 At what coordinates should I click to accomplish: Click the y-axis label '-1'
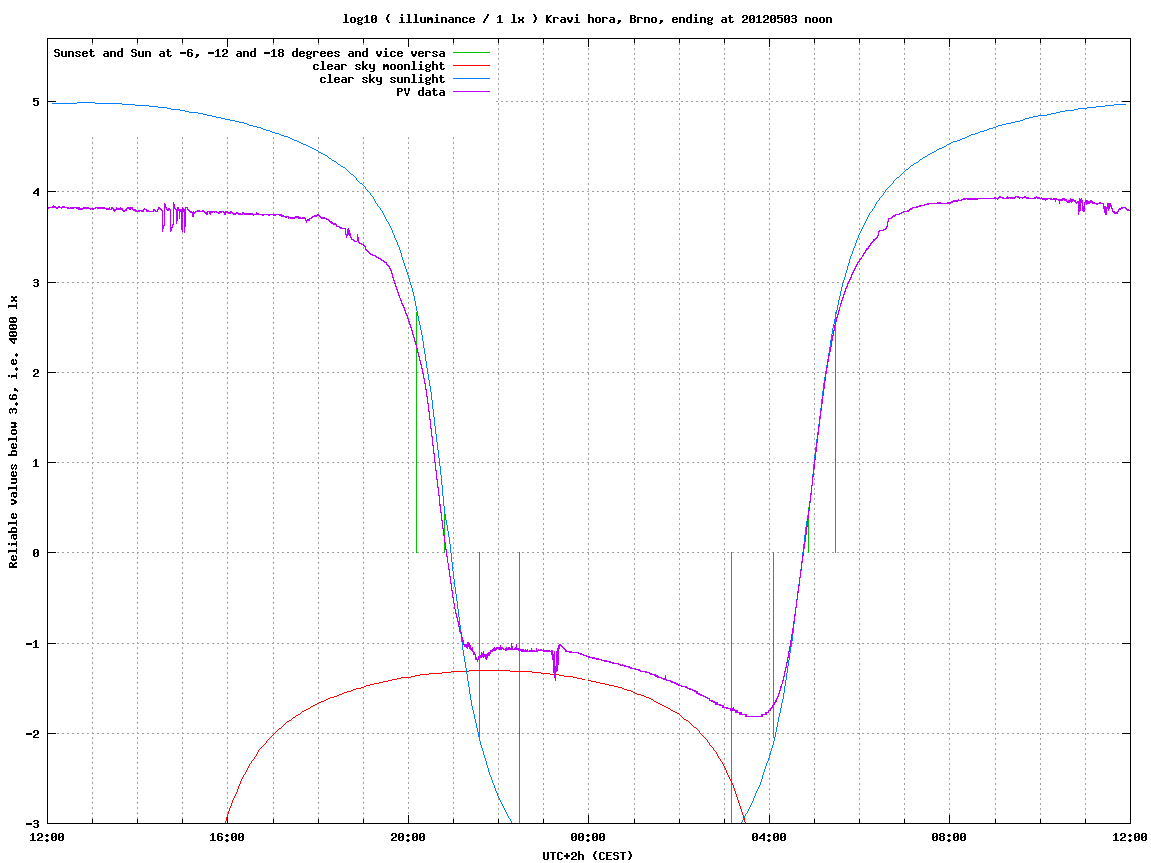pos(33,644)
